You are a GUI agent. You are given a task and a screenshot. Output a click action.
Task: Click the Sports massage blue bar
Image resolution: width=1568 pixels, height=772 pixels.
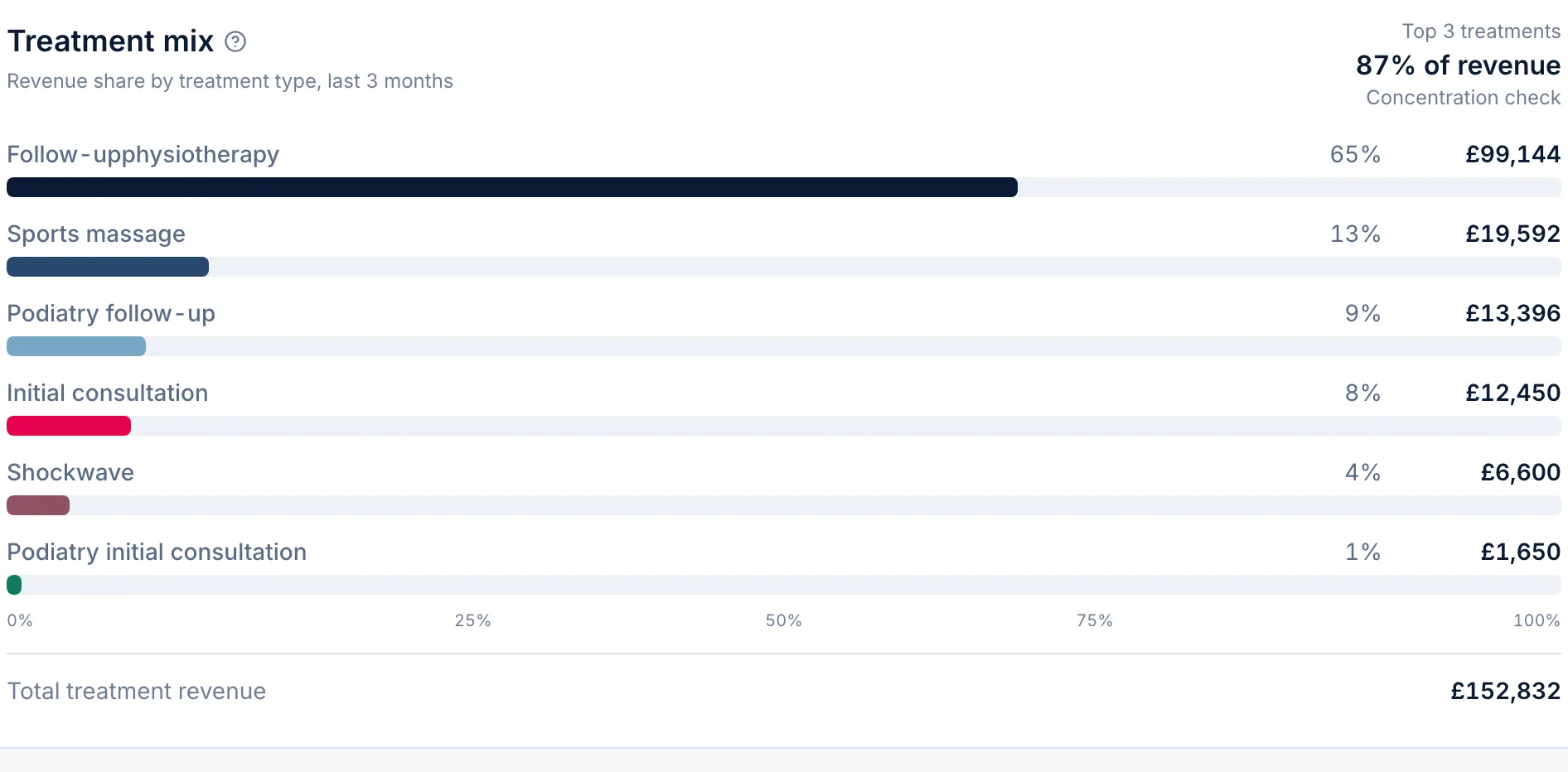[108, 267]
